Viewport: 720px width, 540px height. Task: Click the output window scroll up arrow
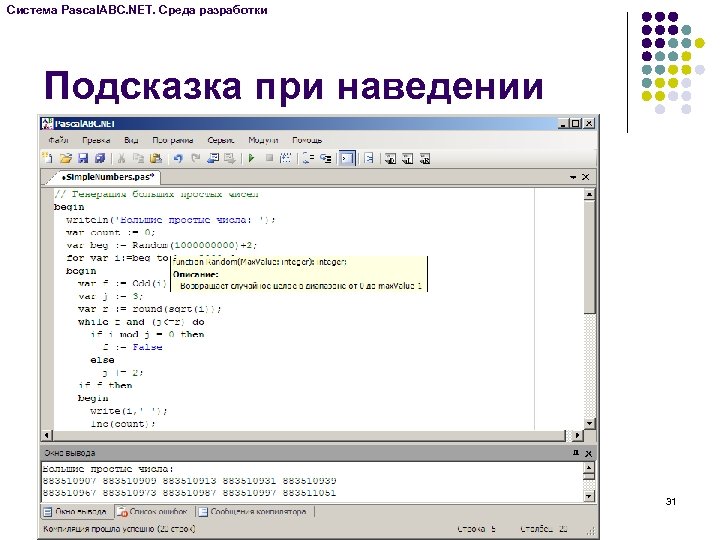pos(589,467)
